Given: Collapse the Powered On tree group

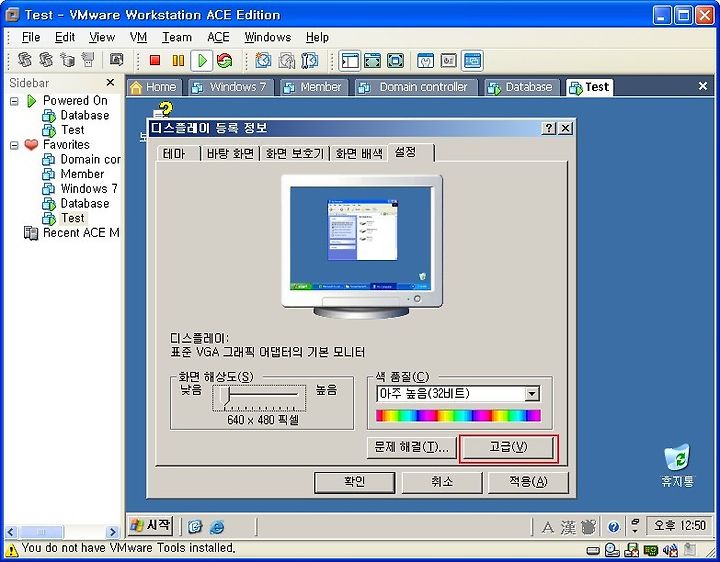Looking at the screenshot, I should point(14,101).
